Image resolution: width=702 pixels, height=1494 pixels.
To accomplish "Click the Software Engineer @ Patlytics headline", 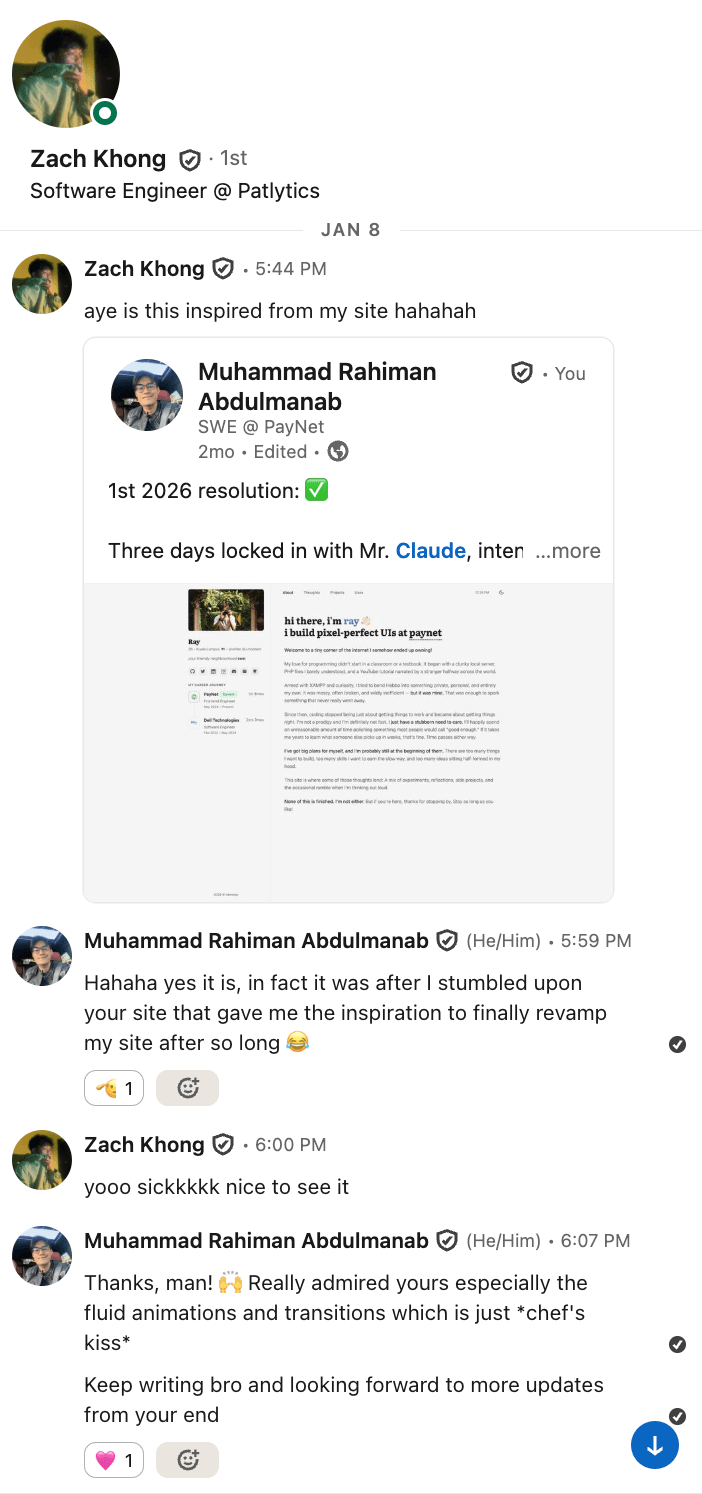I will click(174, 190).
